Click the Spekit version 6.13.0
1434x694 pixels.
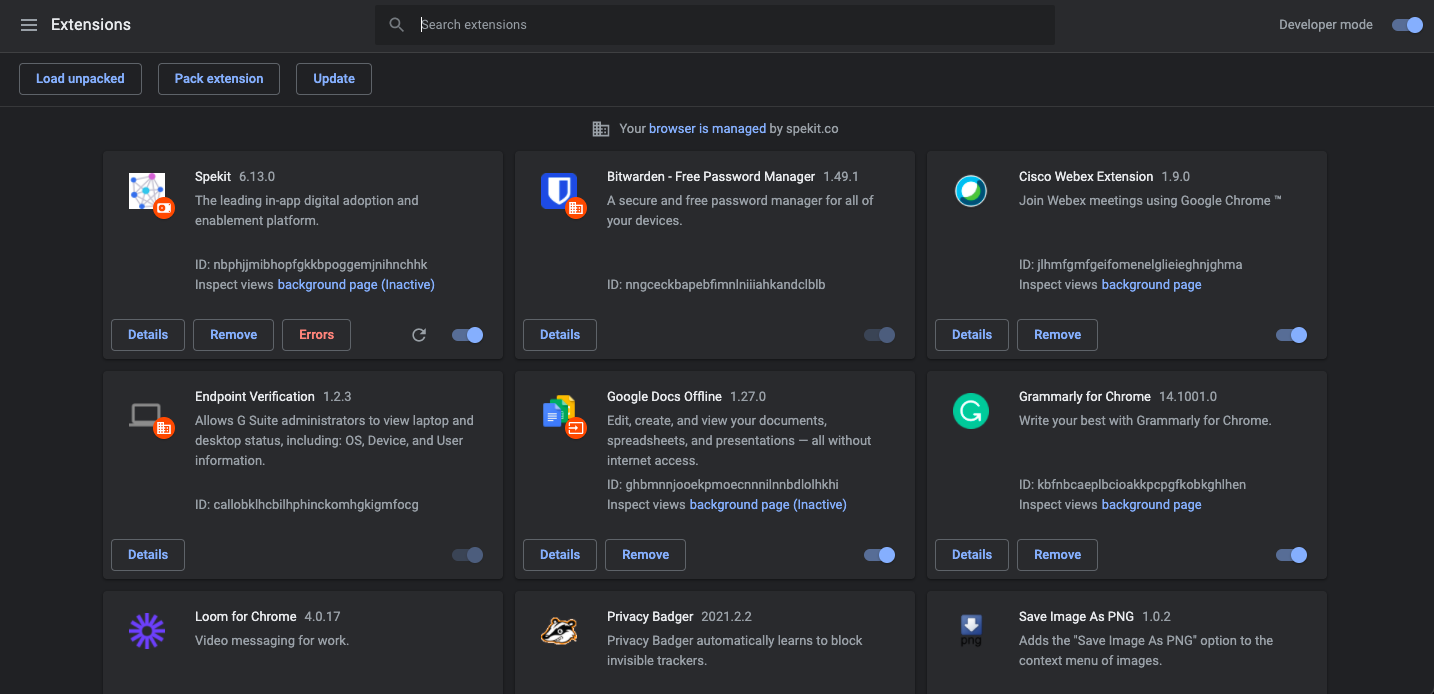(257, 177)
